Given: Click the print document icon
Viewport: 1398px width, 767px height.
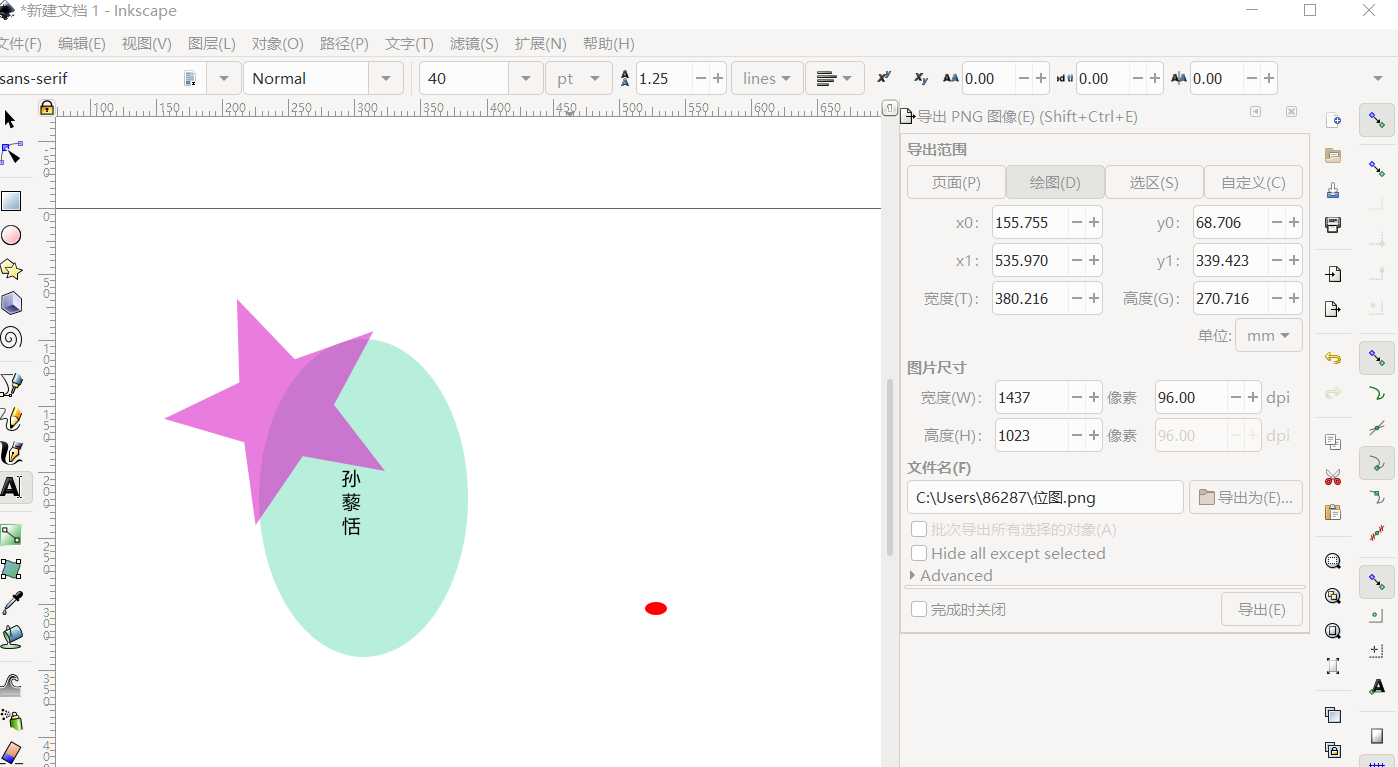Looking at the screenshot, I should click(1332, 225).
